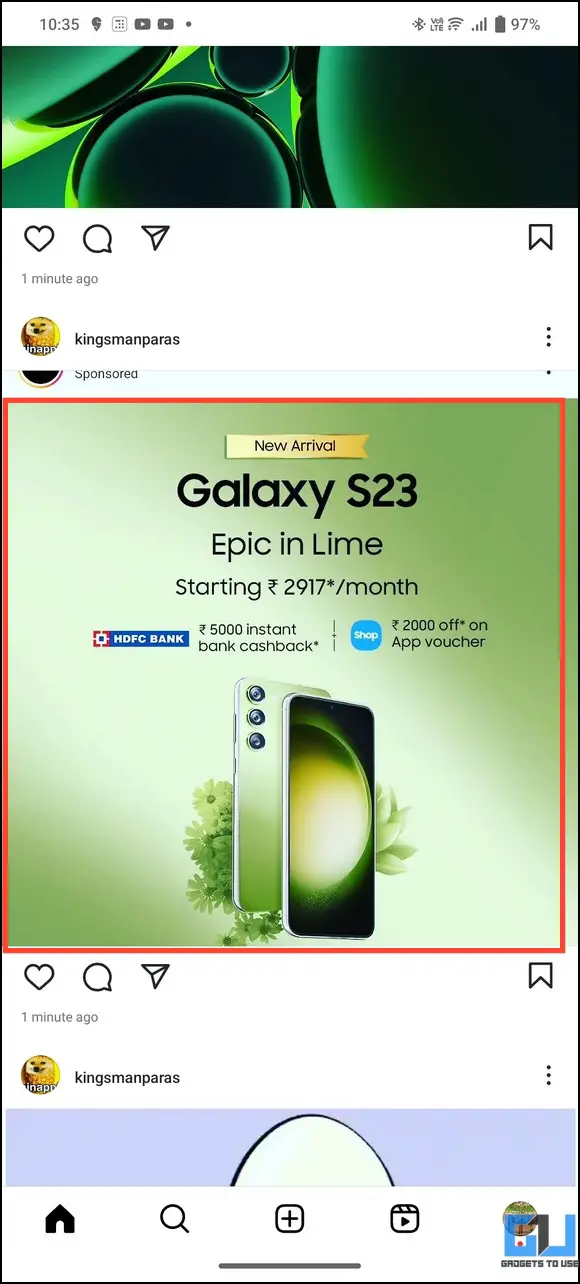This screenshot has width=580, height=1284.
Task: Open the three-dot menu beside Sponsored label
Action: 548,373
